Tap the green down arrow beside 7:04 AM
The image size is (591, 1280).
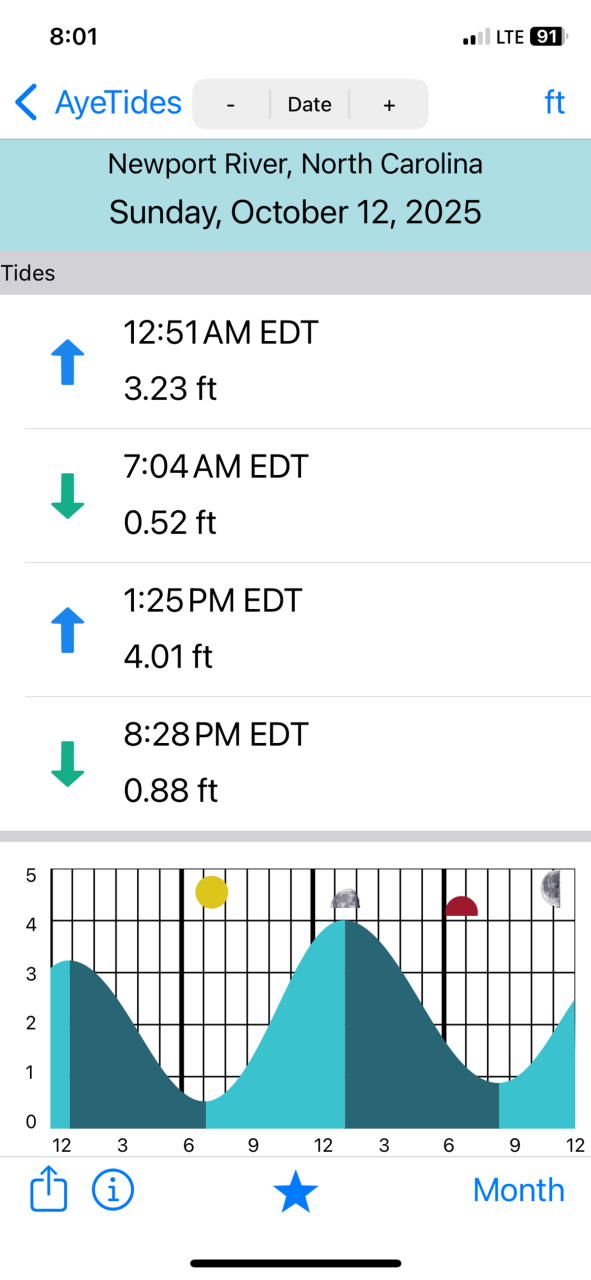pyautogui.click(x=66, y=497)
